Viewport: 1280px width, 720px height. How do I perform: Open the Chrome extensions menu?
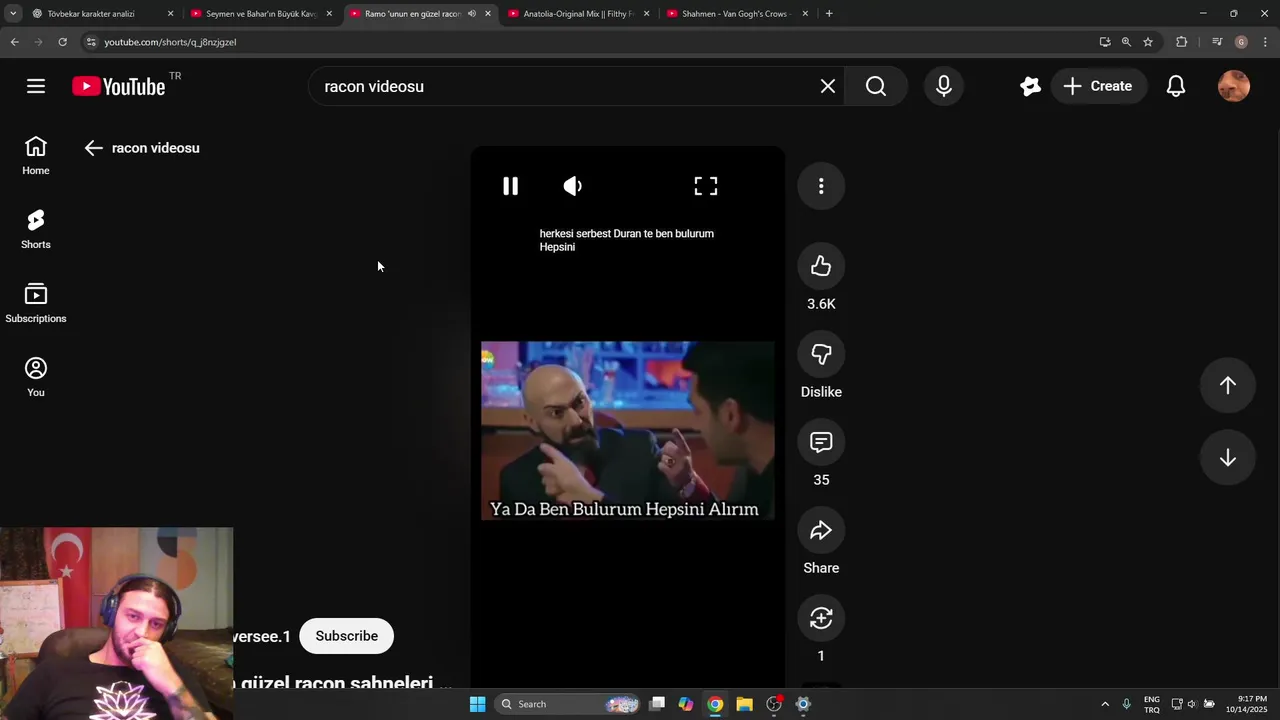(x=1182, y=42)
